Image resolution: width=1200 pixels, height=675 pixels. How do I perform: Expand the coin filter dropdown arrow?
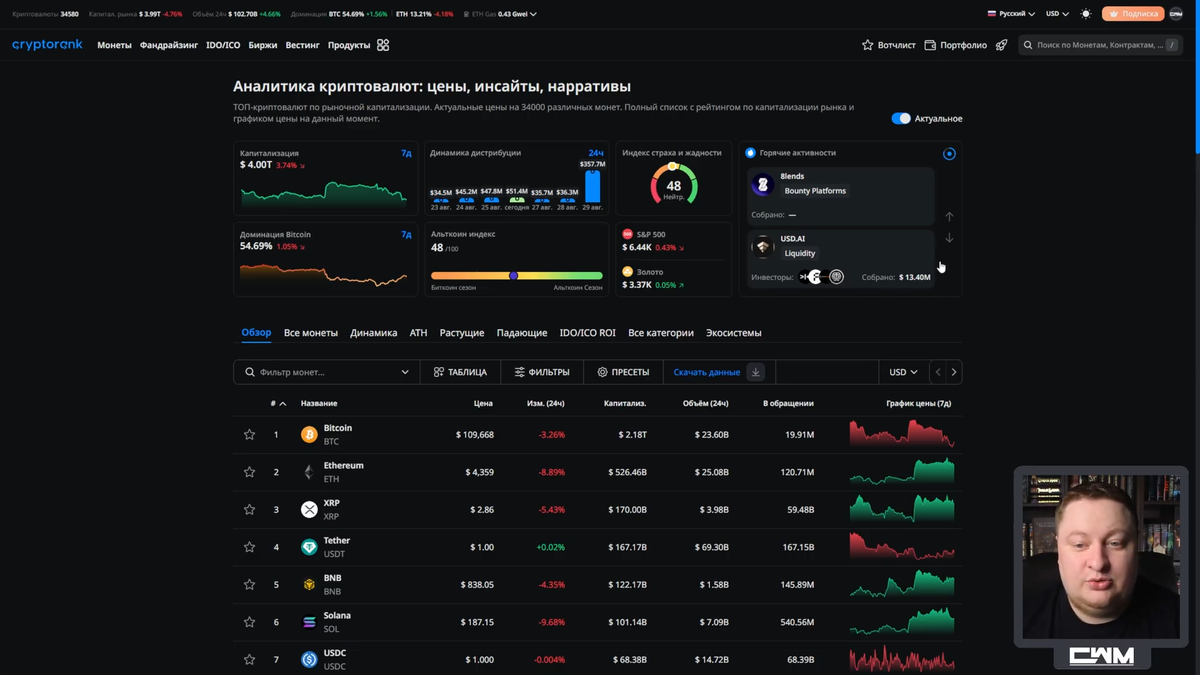(x=405, y=372)
